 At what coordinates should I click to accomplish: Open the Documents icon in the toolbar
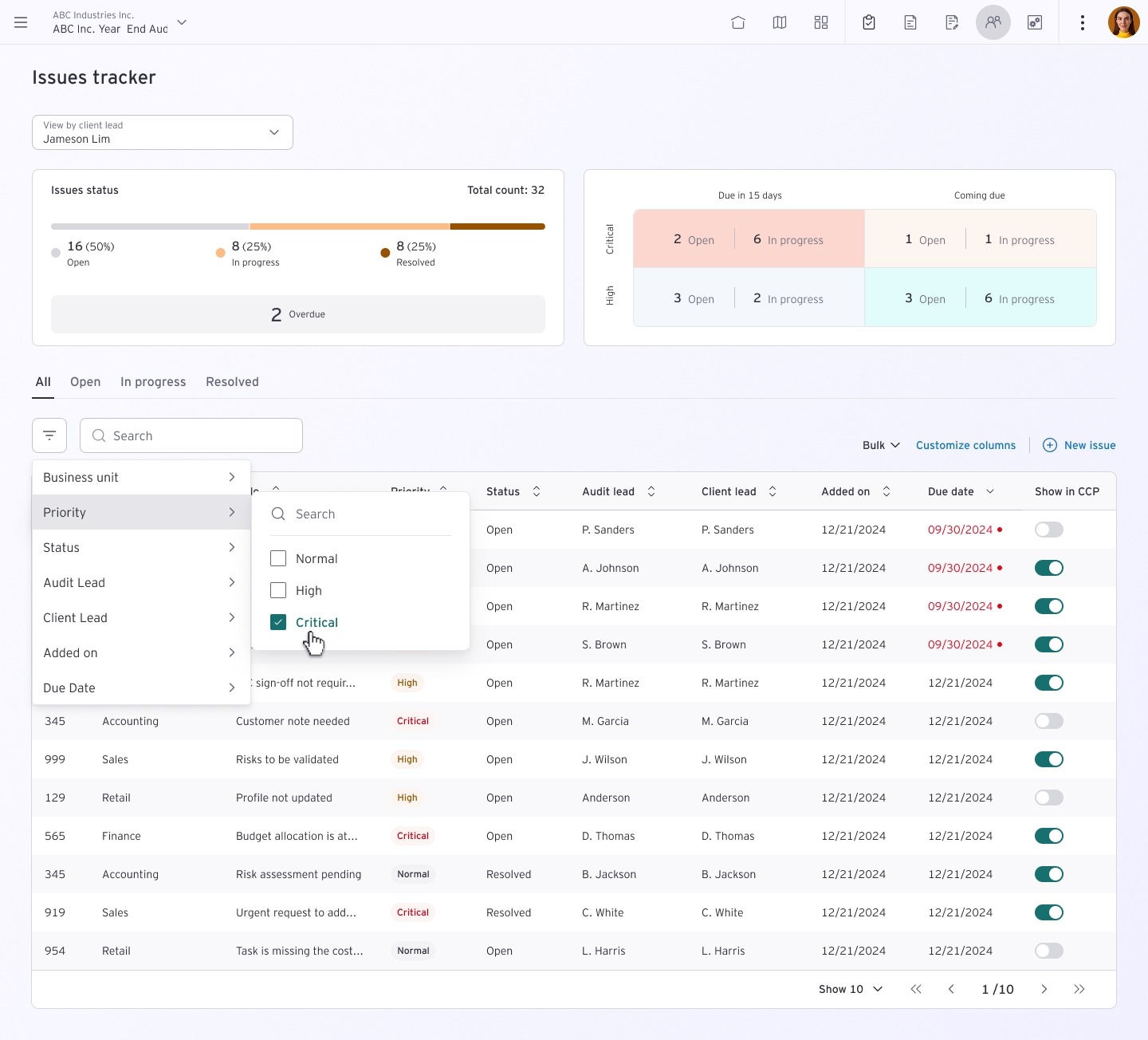coord(910,22)
